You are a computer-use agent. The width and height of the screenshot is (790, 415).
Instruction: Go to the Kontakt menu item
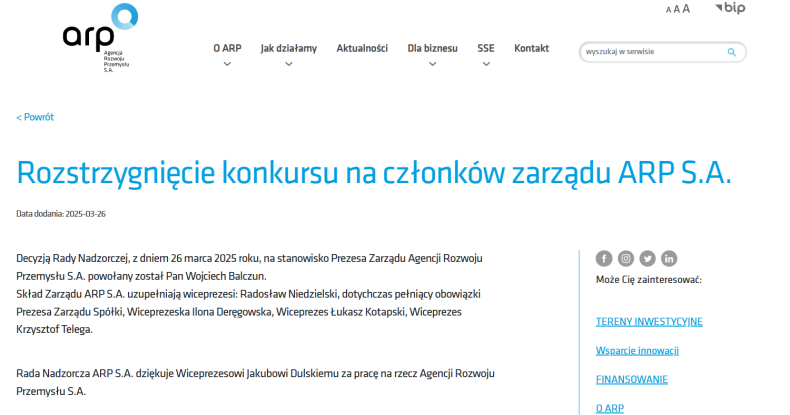point(531,48)
